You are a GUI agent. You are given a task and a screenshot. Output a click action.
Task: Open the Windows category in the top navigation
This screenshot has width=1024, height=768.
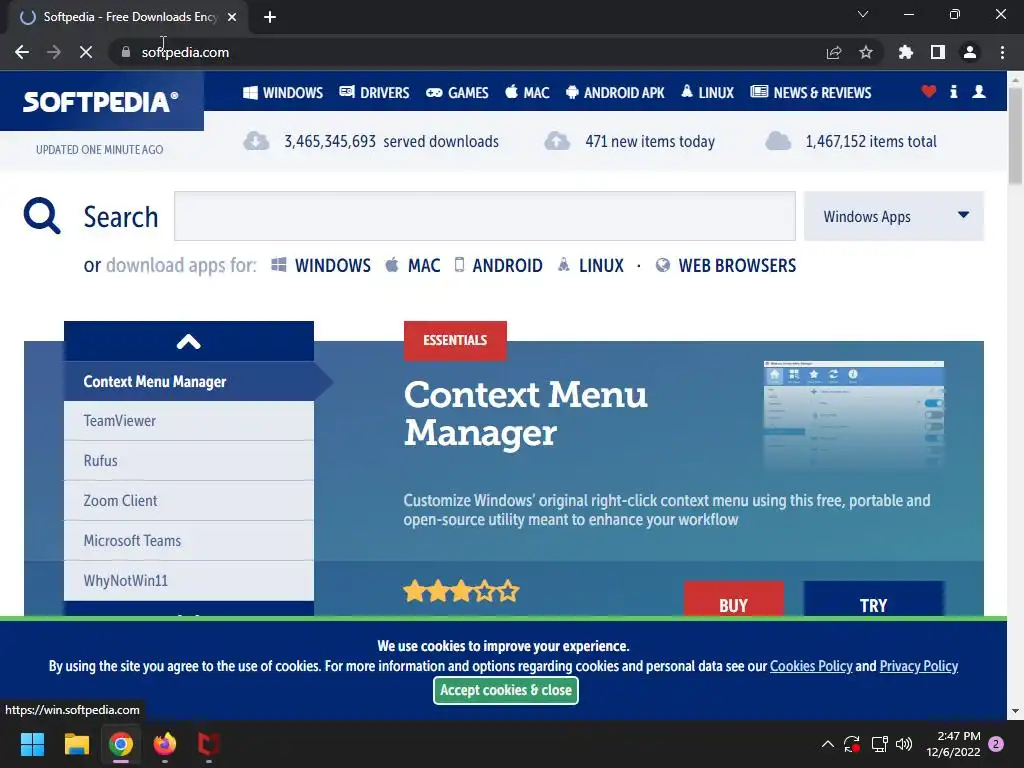click(x=283, y=93)
